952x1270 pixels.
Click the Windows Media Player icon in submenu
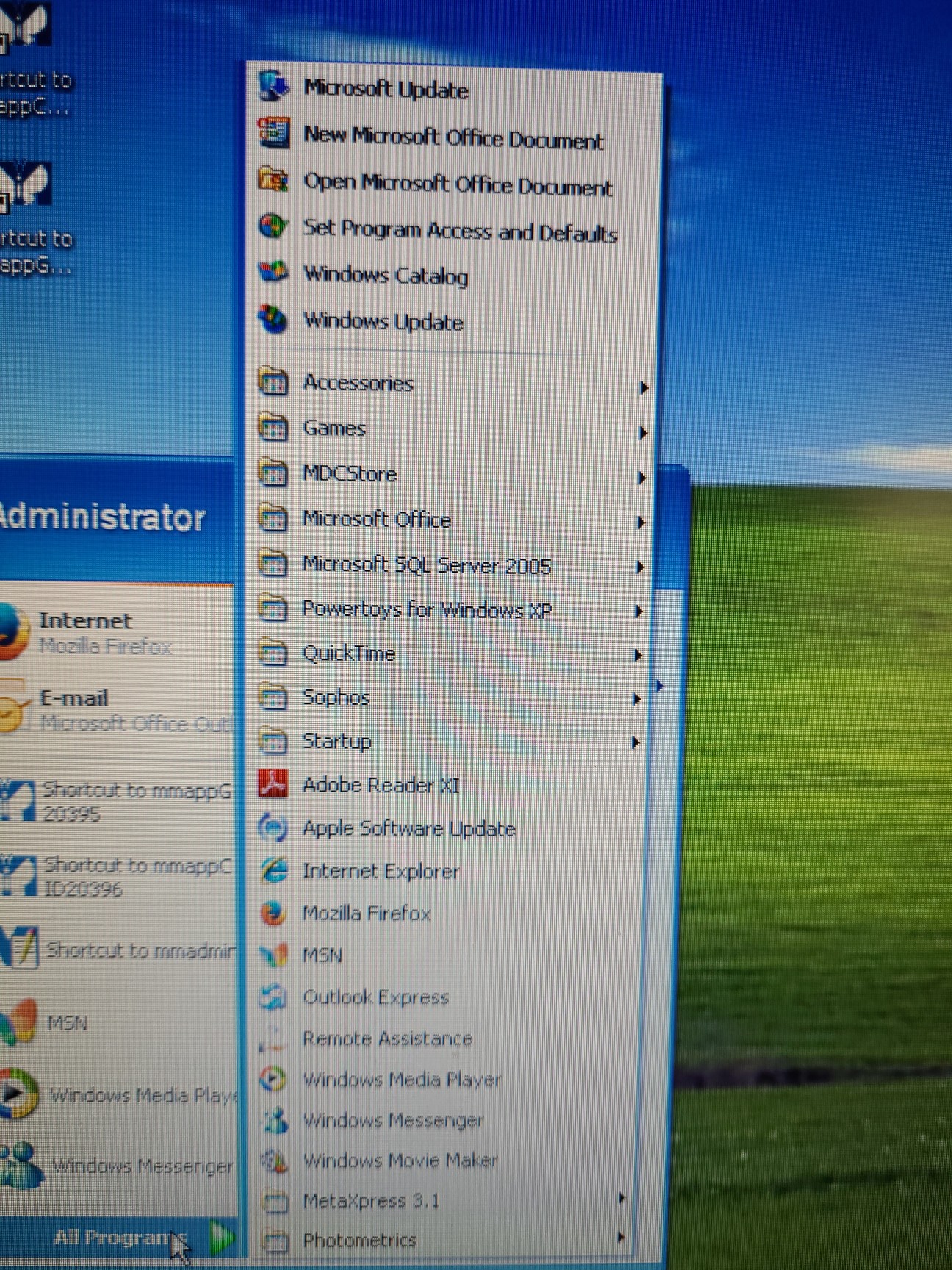tap(273, 1079)
